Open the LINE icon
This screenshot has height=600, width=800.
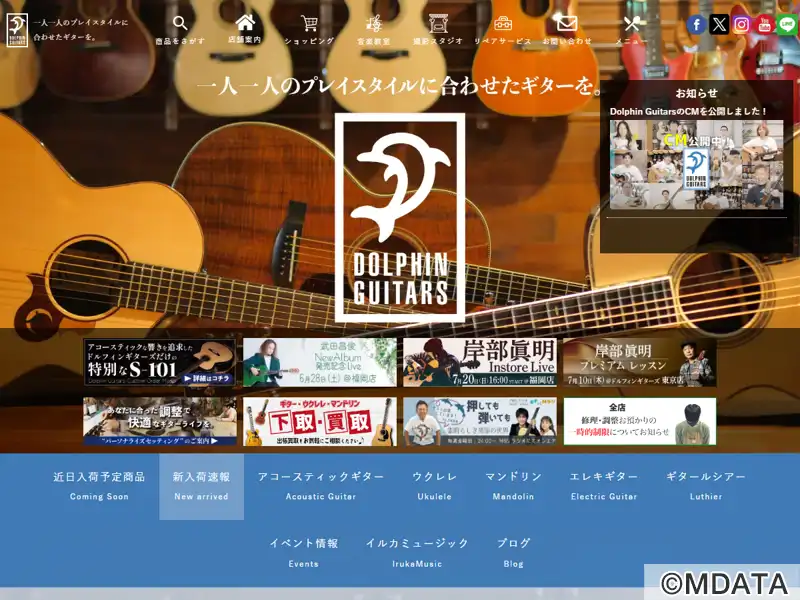[x=786, y=24]
